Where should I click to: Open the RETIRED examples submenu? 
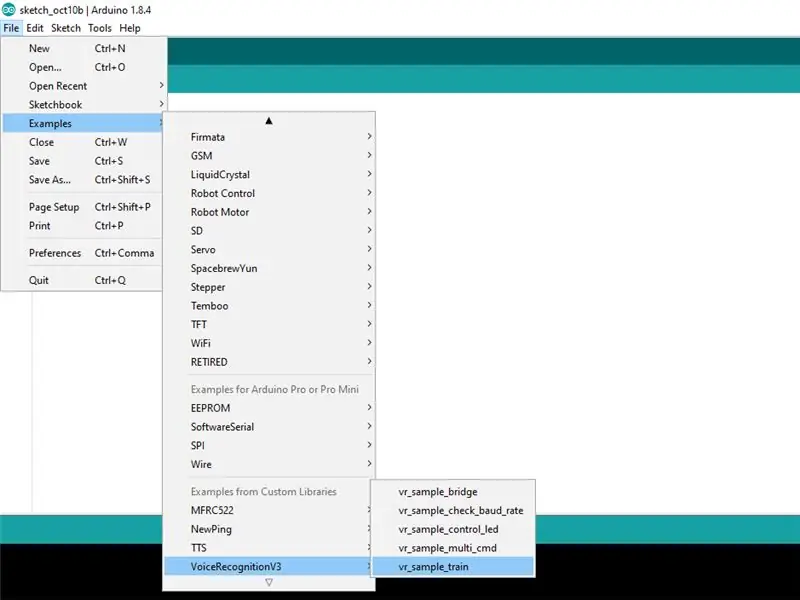(269, 362)
